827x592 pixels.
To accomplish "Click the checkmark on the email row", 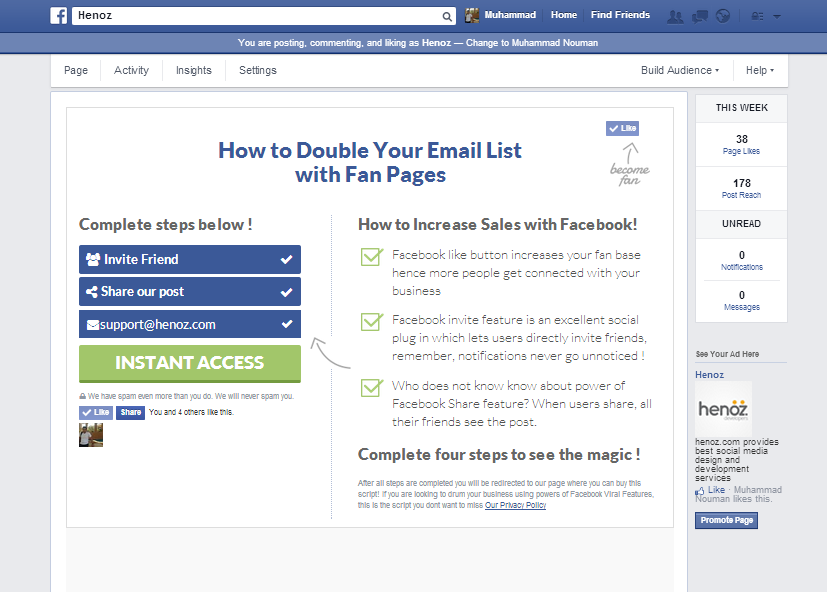I will 287,324.
